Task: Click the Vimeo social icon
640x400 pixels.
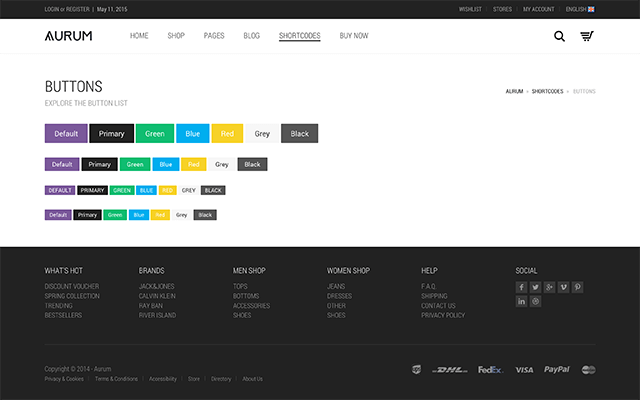Action: click(563, 287)
